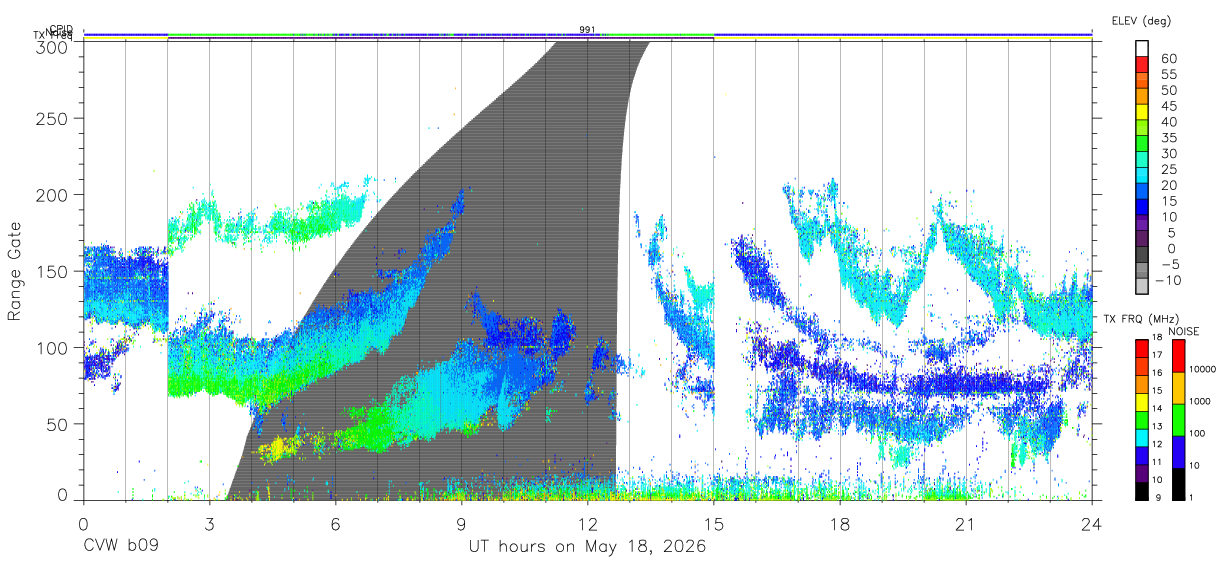1228x567 pixels.
Task: Click the white top swatch above elevation 60
Action: pos(1142,49)
